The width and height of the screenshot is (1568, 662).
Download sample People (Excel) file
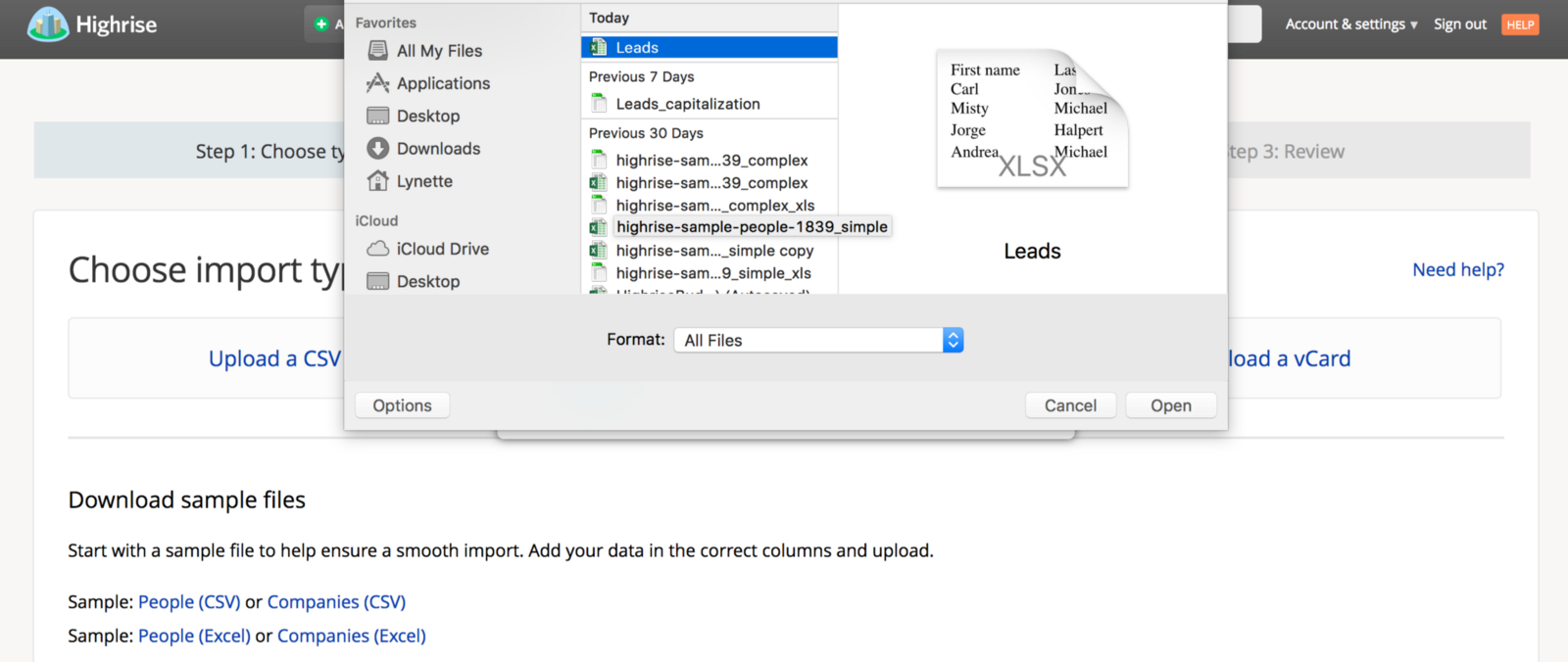(194, 636)
